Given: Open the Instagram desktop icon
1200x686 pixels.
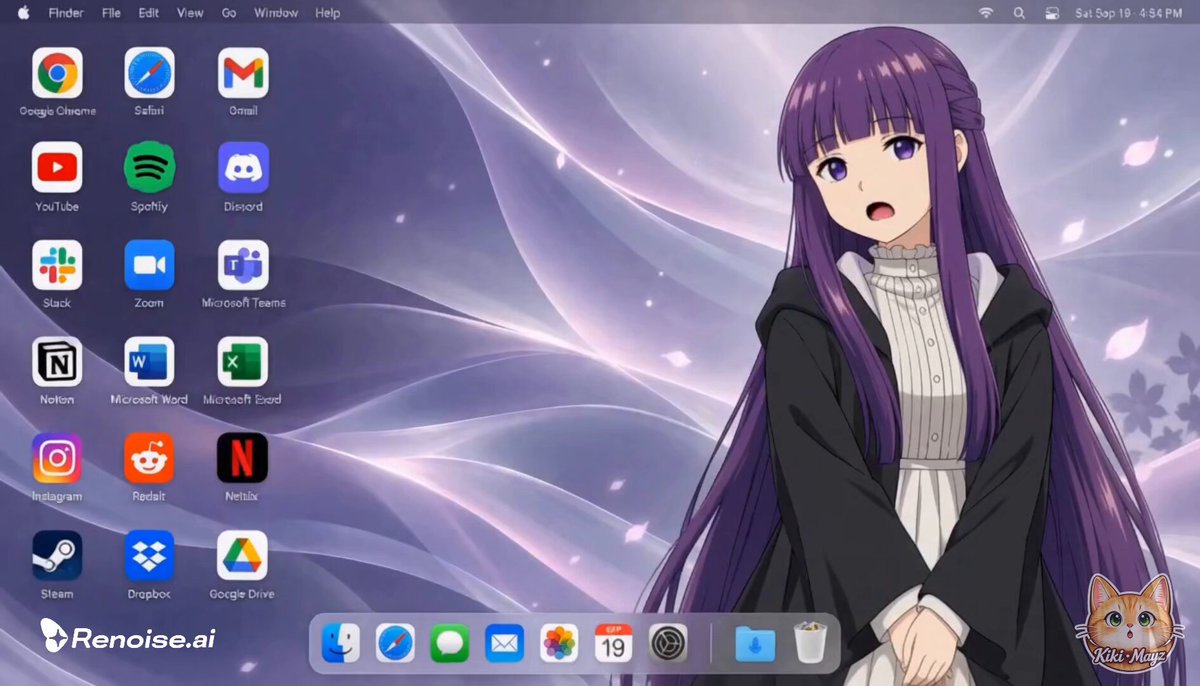Looking at the screenshot, I should (x=57, y=458).
